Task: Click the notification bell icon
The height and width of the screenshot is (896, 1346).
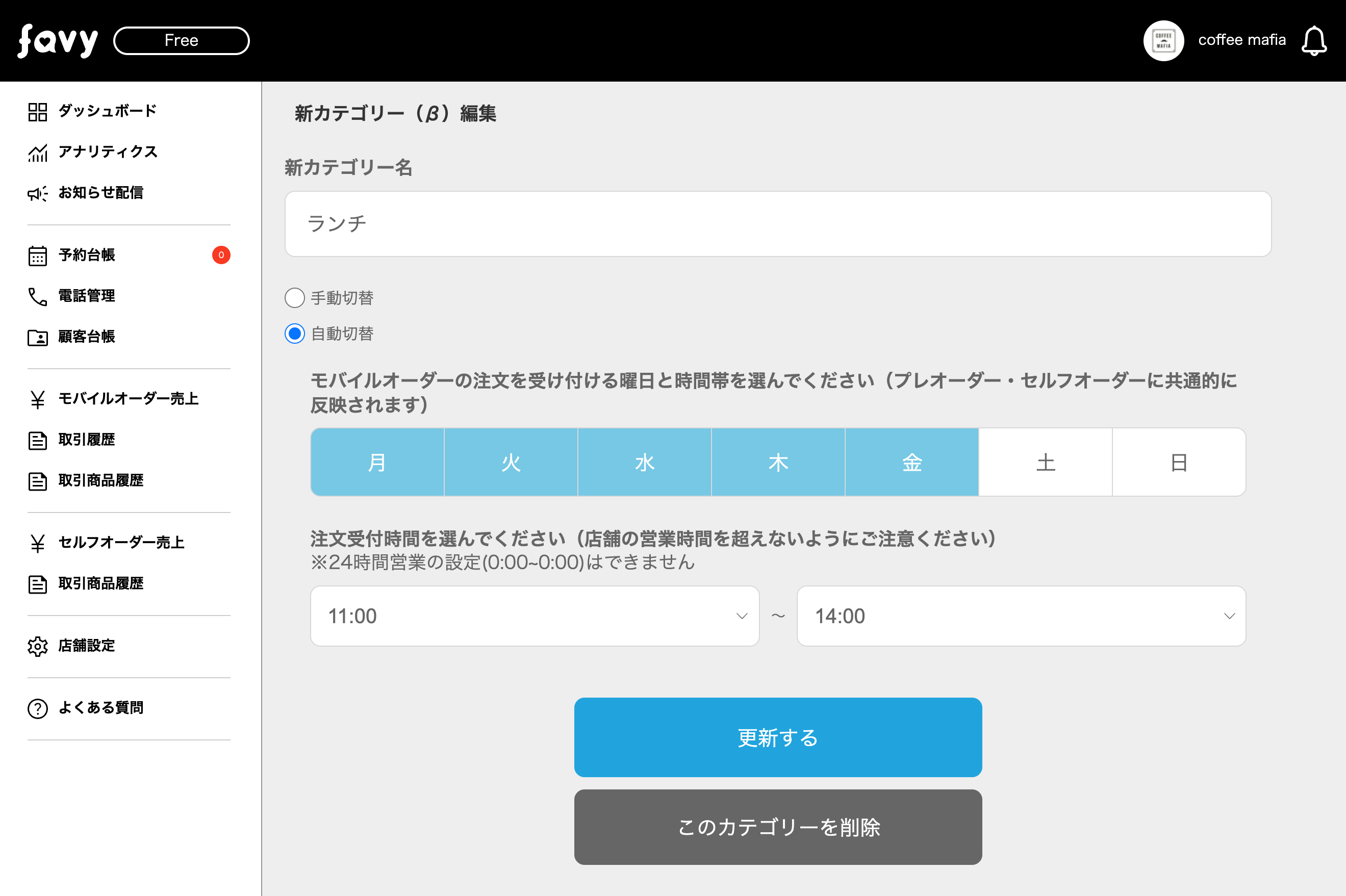Action: pyautogui.click(x=1313, y=41)
